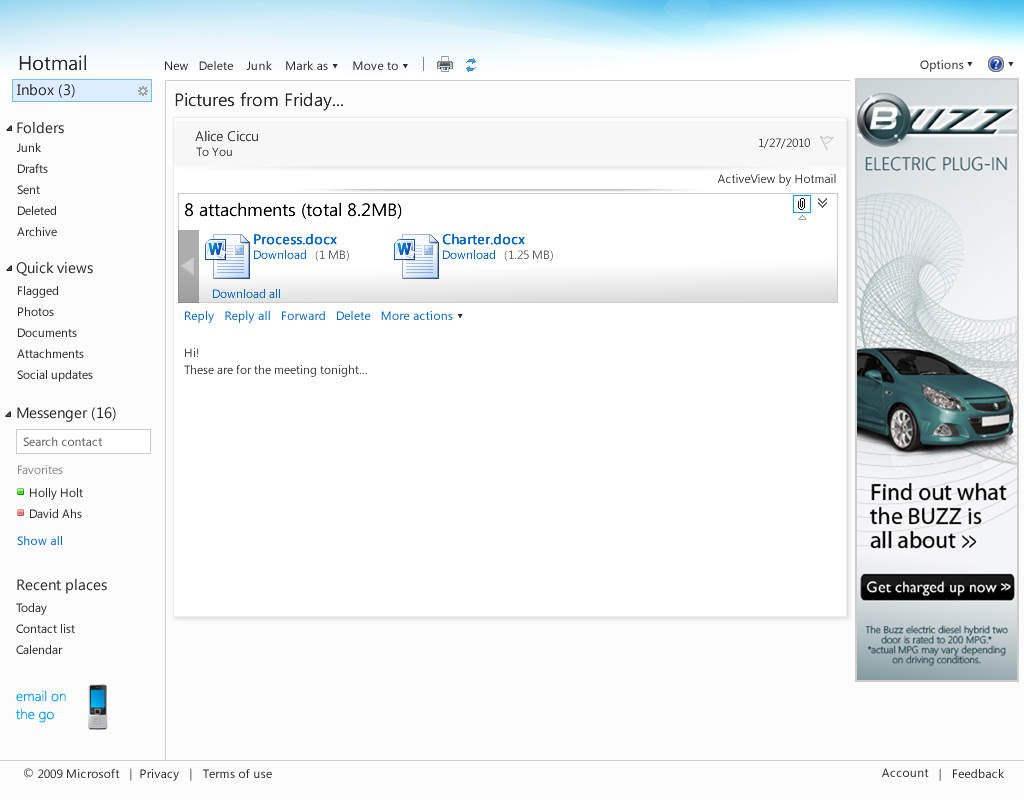Show Attachments quick view
This screenshot has height=800, width=1024.
click(50, 354)
